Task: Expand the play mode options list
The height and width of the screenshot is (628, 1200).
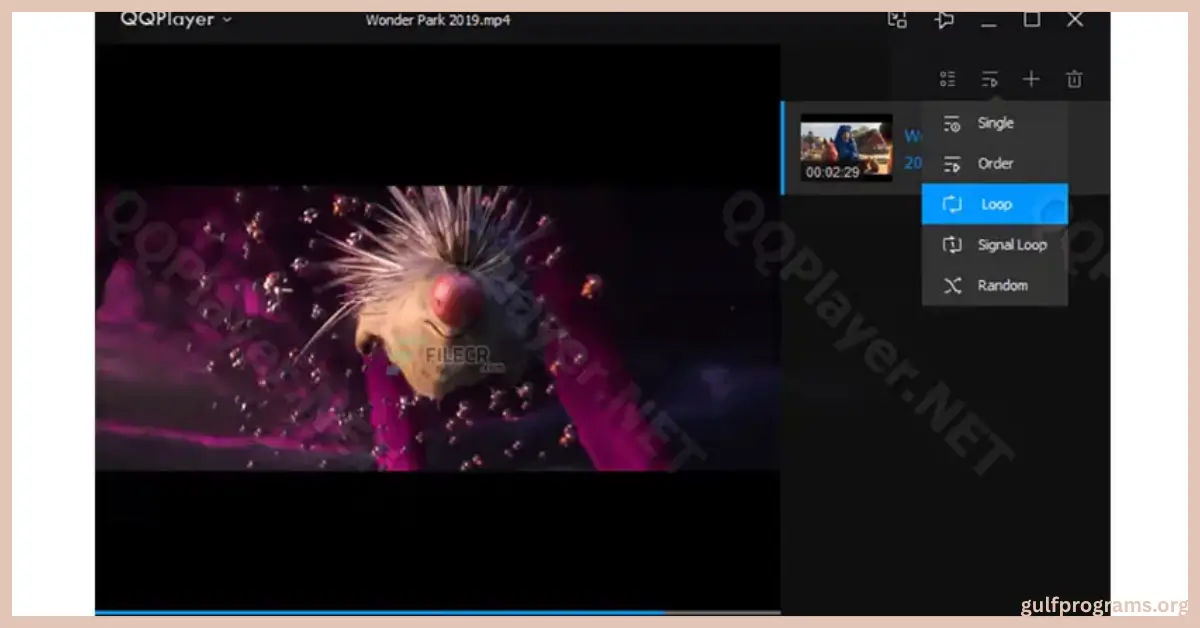Action: 989,78
